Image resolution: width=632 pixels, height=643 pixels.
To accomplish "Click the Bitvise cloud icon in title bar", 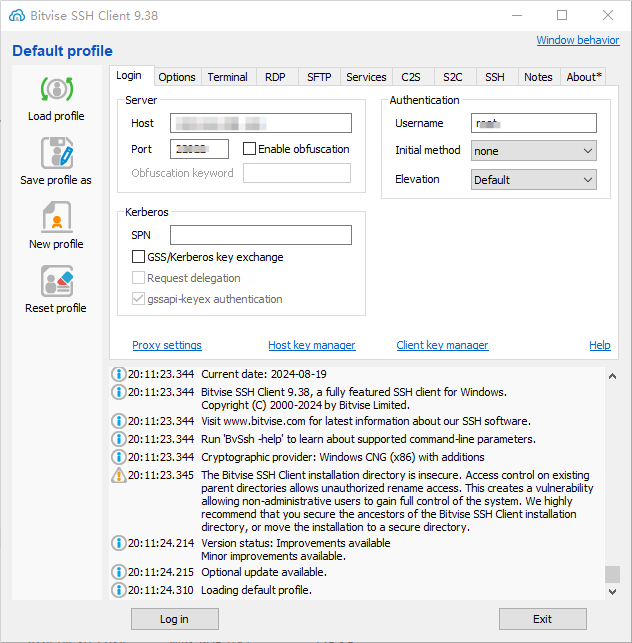I will coord(17,16).
